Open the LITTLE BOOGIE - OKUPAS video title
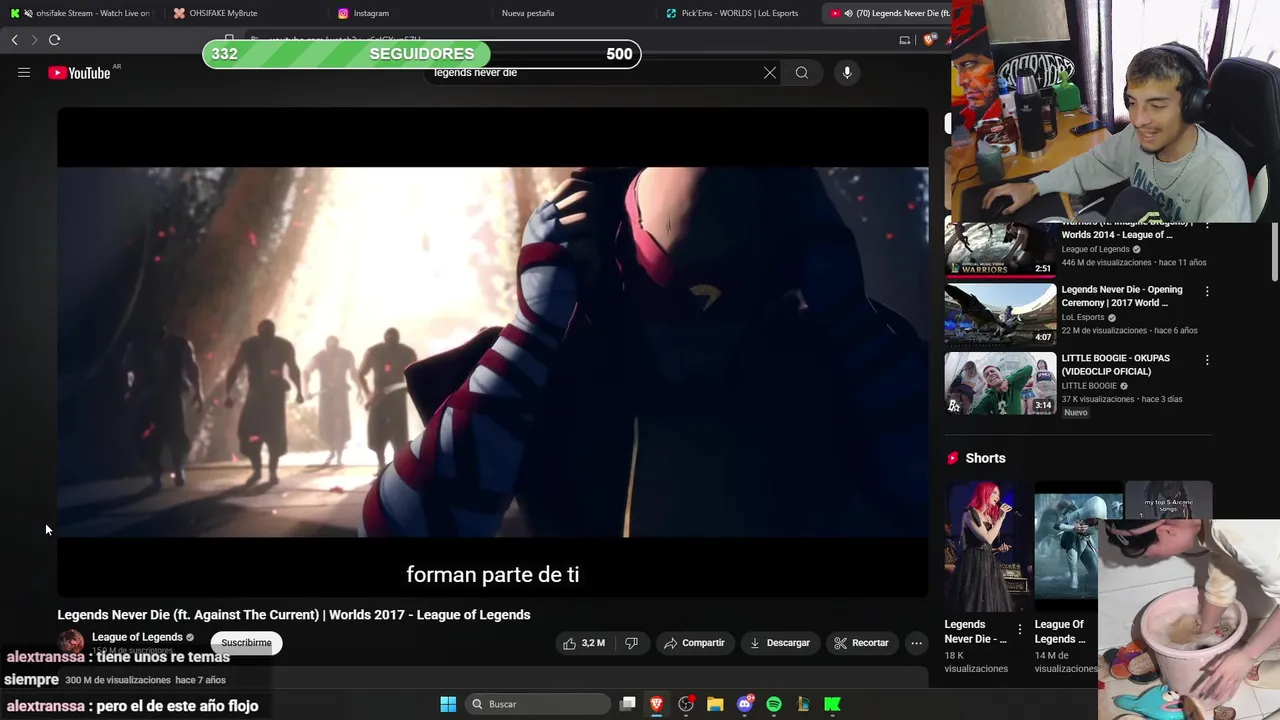The width and height of the screenshot is (1280, 720). (x=1115, y=364)
